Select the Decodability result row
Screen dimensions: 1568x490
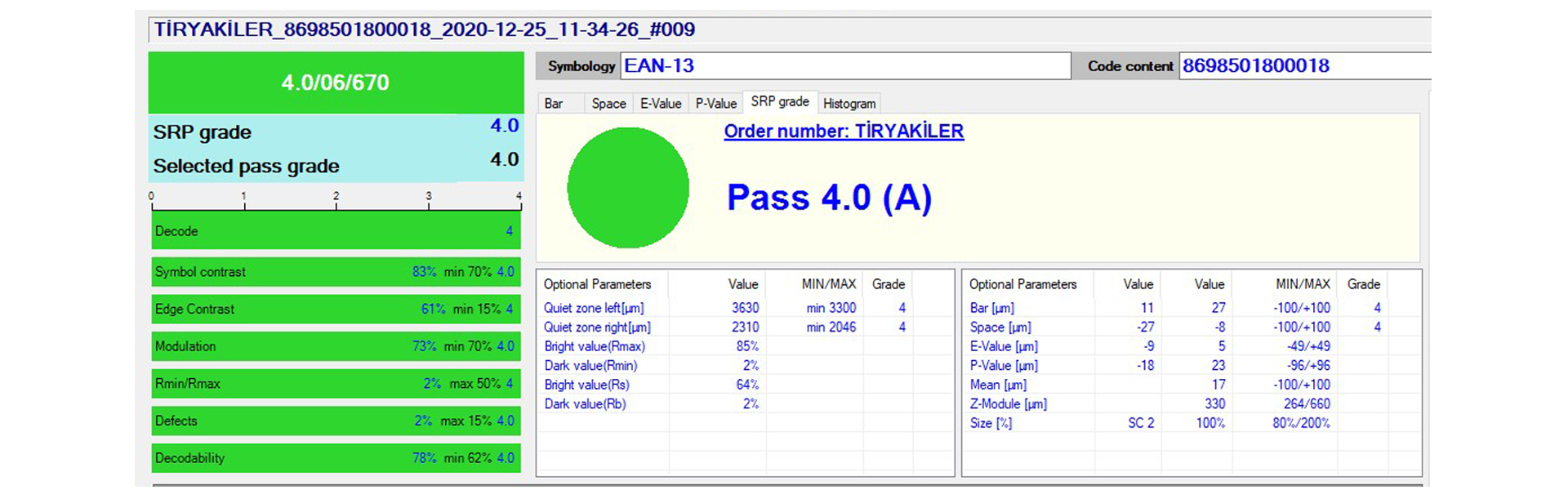tap(336, 458)
